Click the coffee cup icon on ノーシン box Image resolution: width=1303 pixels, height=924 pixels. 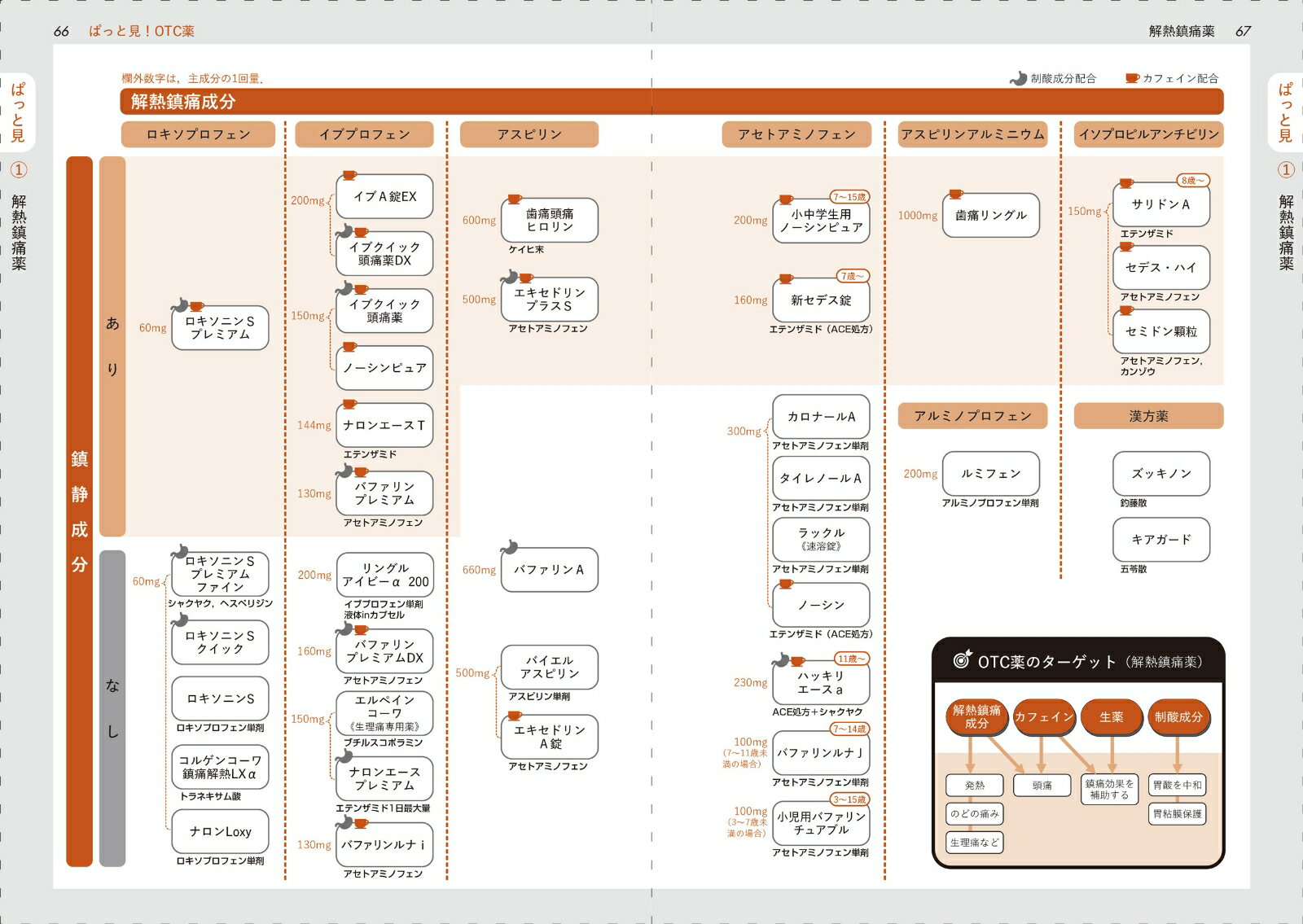[x=786, y=584]
